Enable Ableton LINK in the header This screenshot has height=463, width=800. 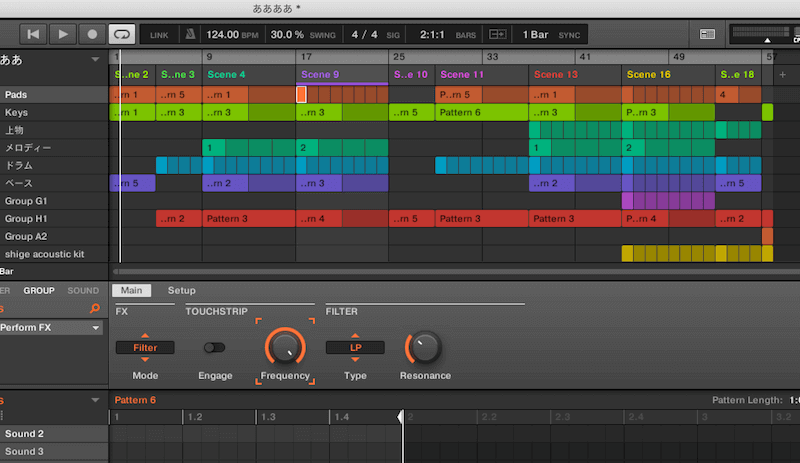tap(159, 35)
